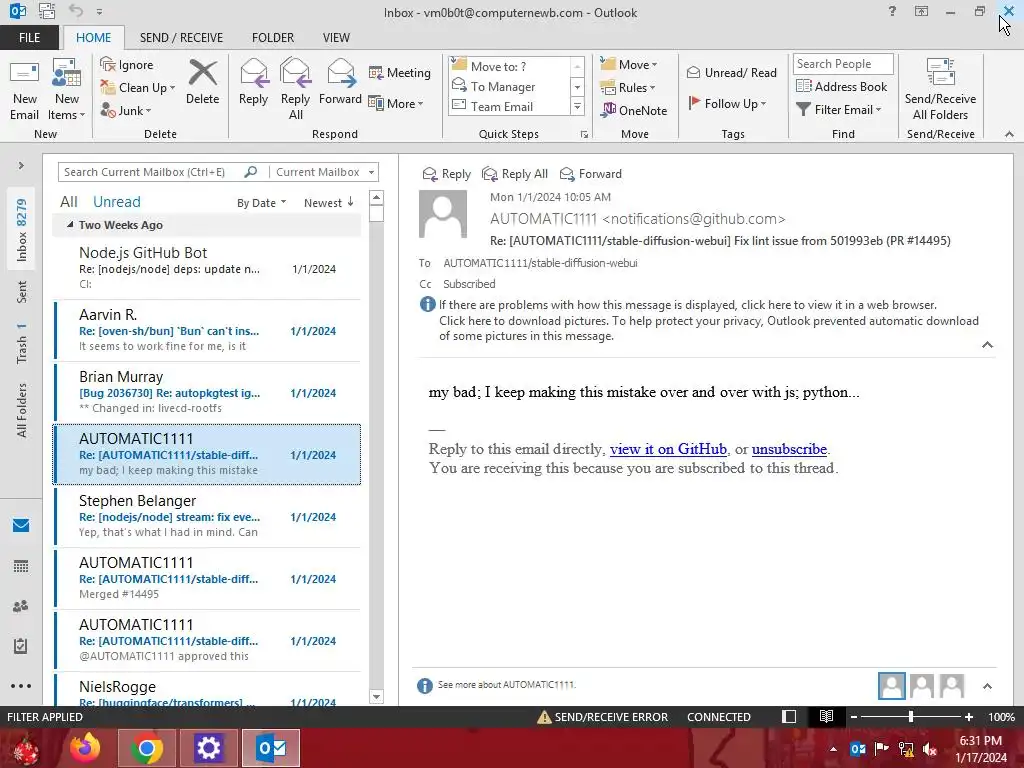Expand the Quick Steps gallery
The width and height of the screenshot is (1024, 768).
point(577,106)
